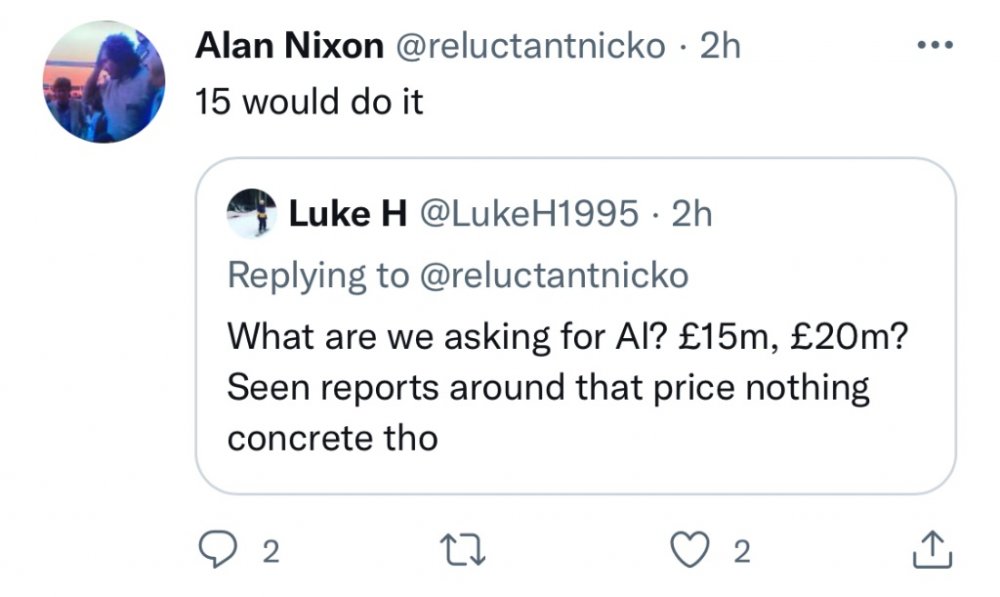Viewport: 1000px width, 597px height.
Task: Click Luke H's small avatar
Action: 251,212
